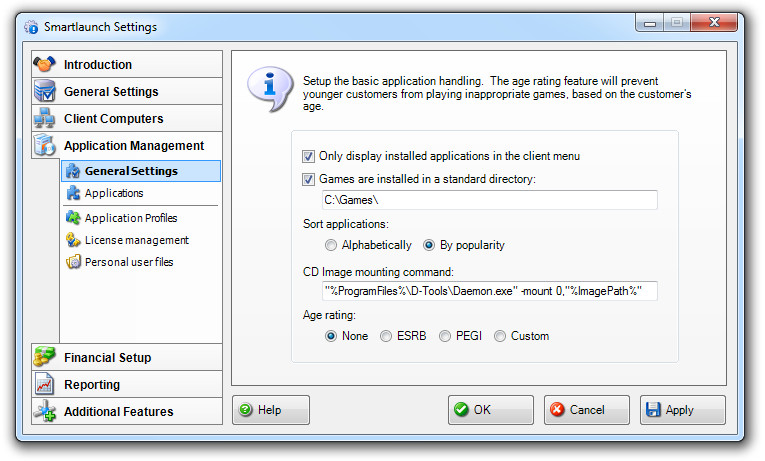
Task: Toggle Games are installed in standard directory
Action: [x=308, y=179]
